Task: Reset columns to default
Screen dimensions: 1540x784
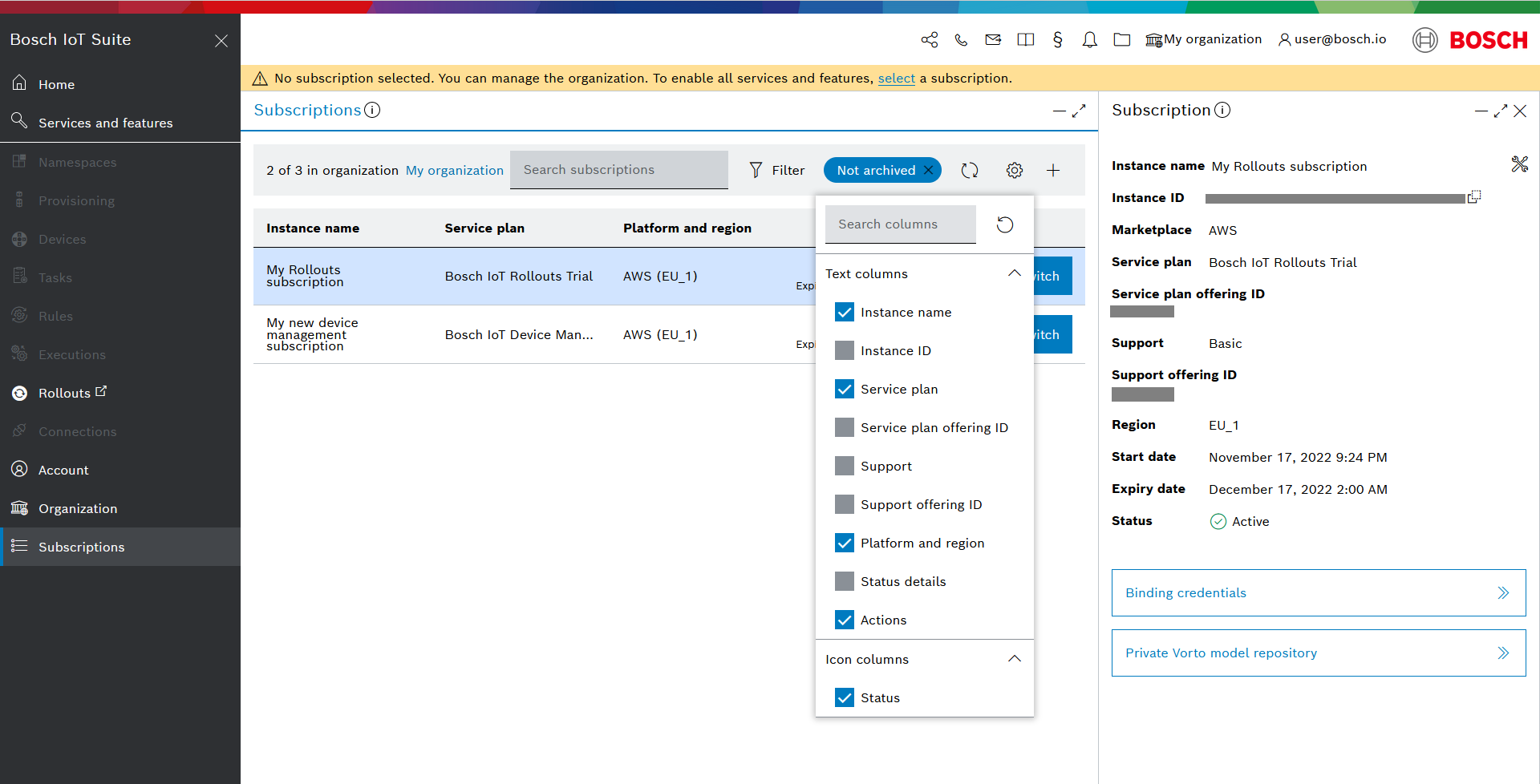Action: 1005,224
